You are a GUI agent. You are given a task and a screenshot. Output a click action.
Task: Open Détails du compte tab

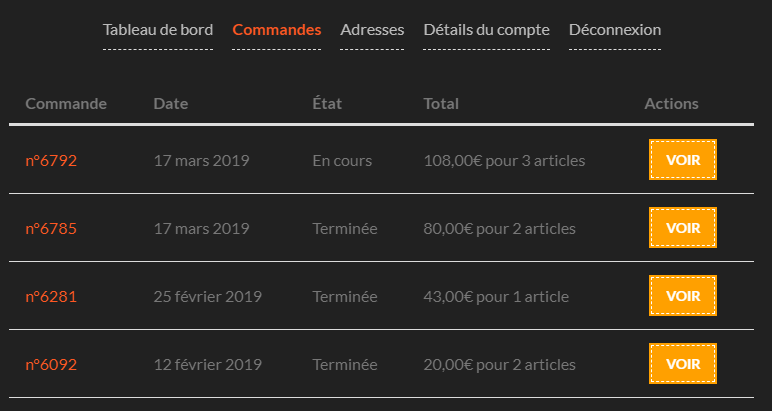point(486,29)
